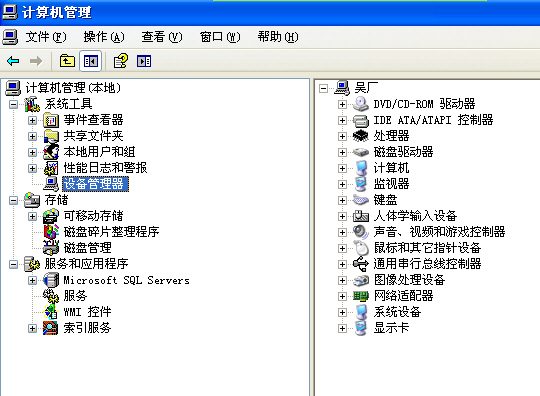Open the 窗口(W) menu
The image size is (540, 396).
click(220, 37)
